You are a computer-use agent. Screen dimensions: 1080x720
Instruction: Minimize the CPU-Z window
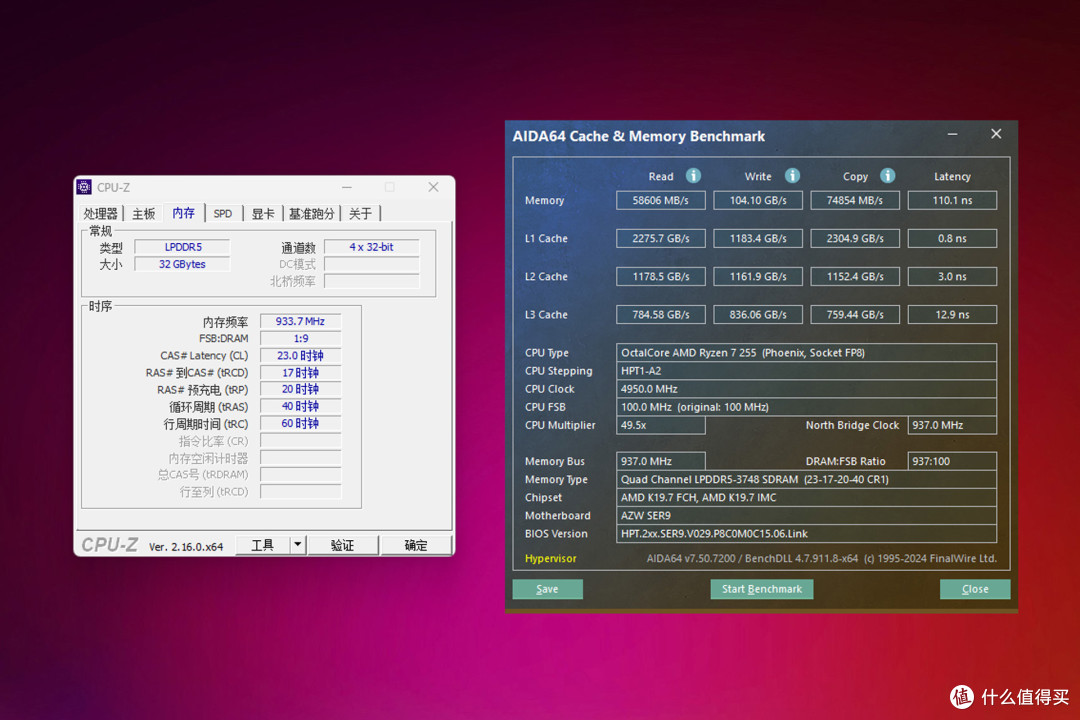(346, 187)
